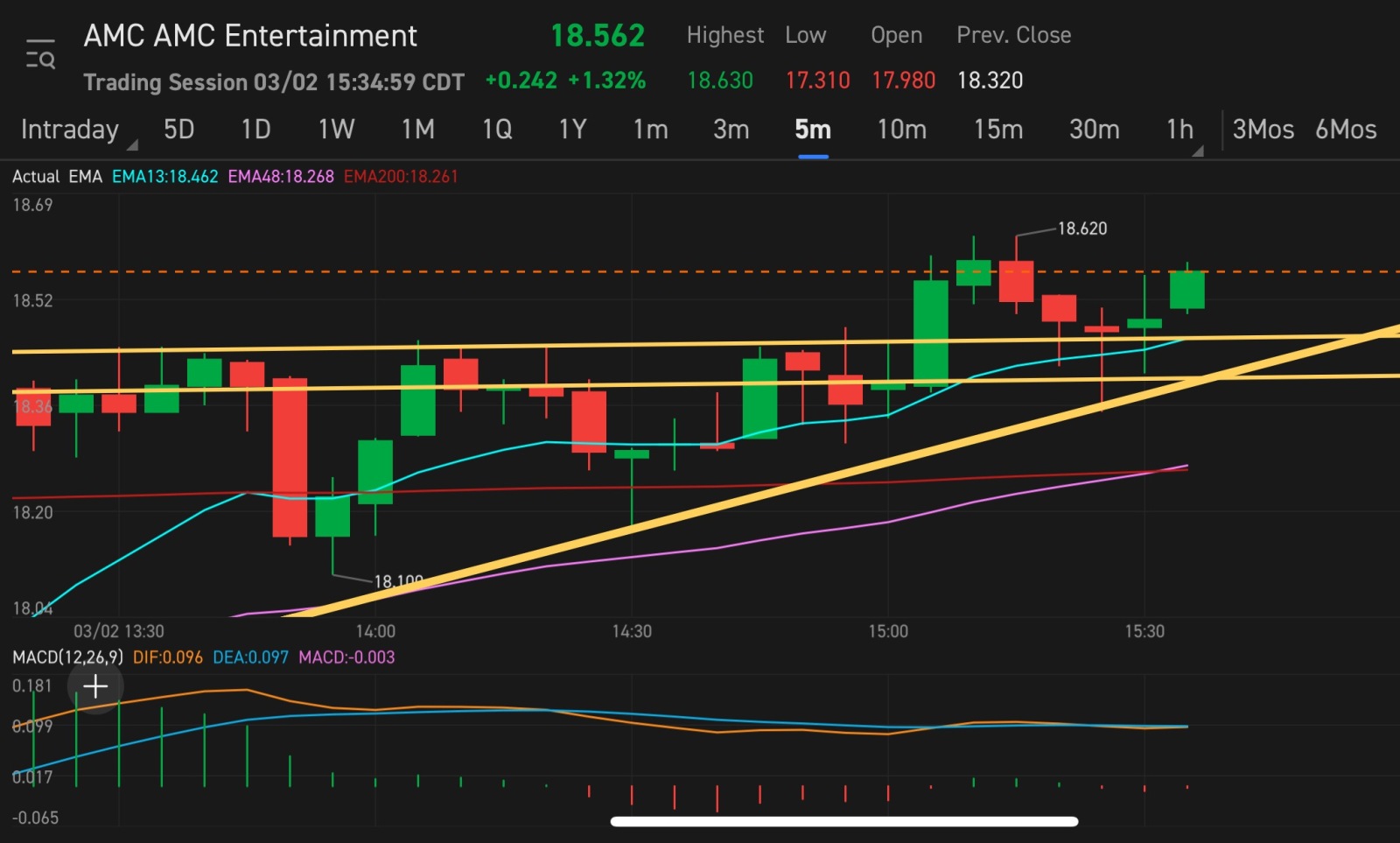1400x843 pixels.
Task: Choose the 1Q timeframe
Action: 497,130
